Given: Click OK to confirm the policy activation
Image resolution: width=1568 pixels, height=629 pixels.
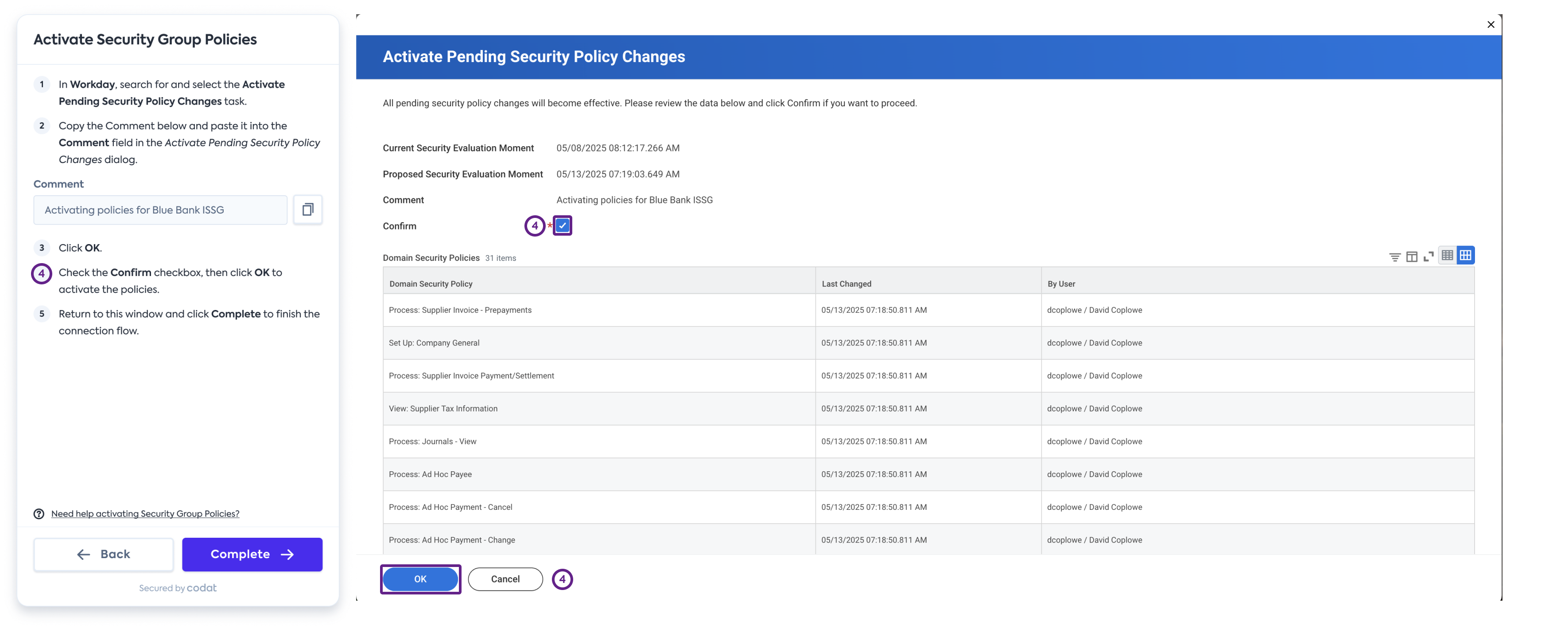Looking at the screenshot, I should [420, 579].
